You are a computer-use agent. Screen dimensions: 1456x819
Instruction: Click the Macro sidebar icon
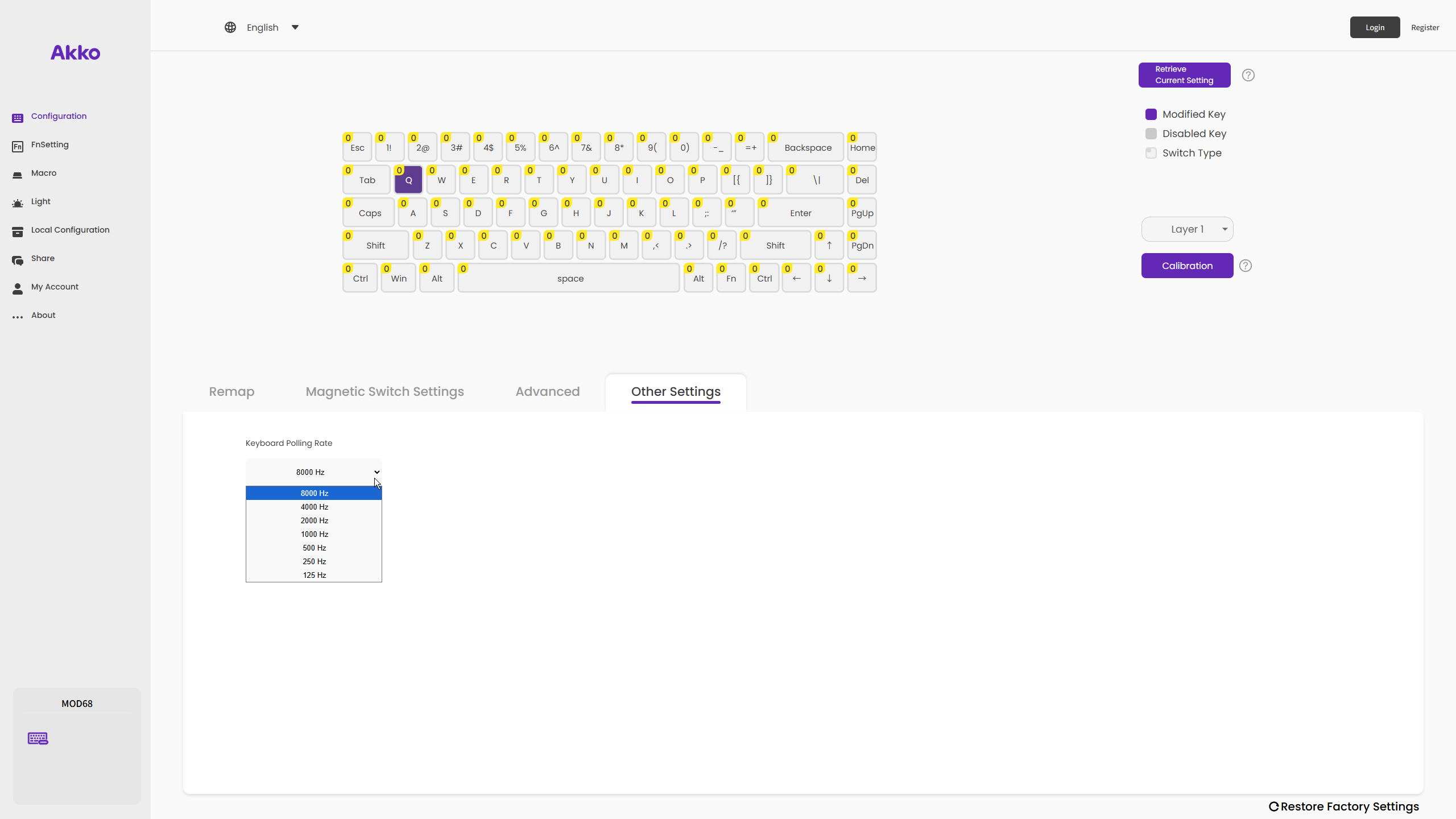[18, 175]
